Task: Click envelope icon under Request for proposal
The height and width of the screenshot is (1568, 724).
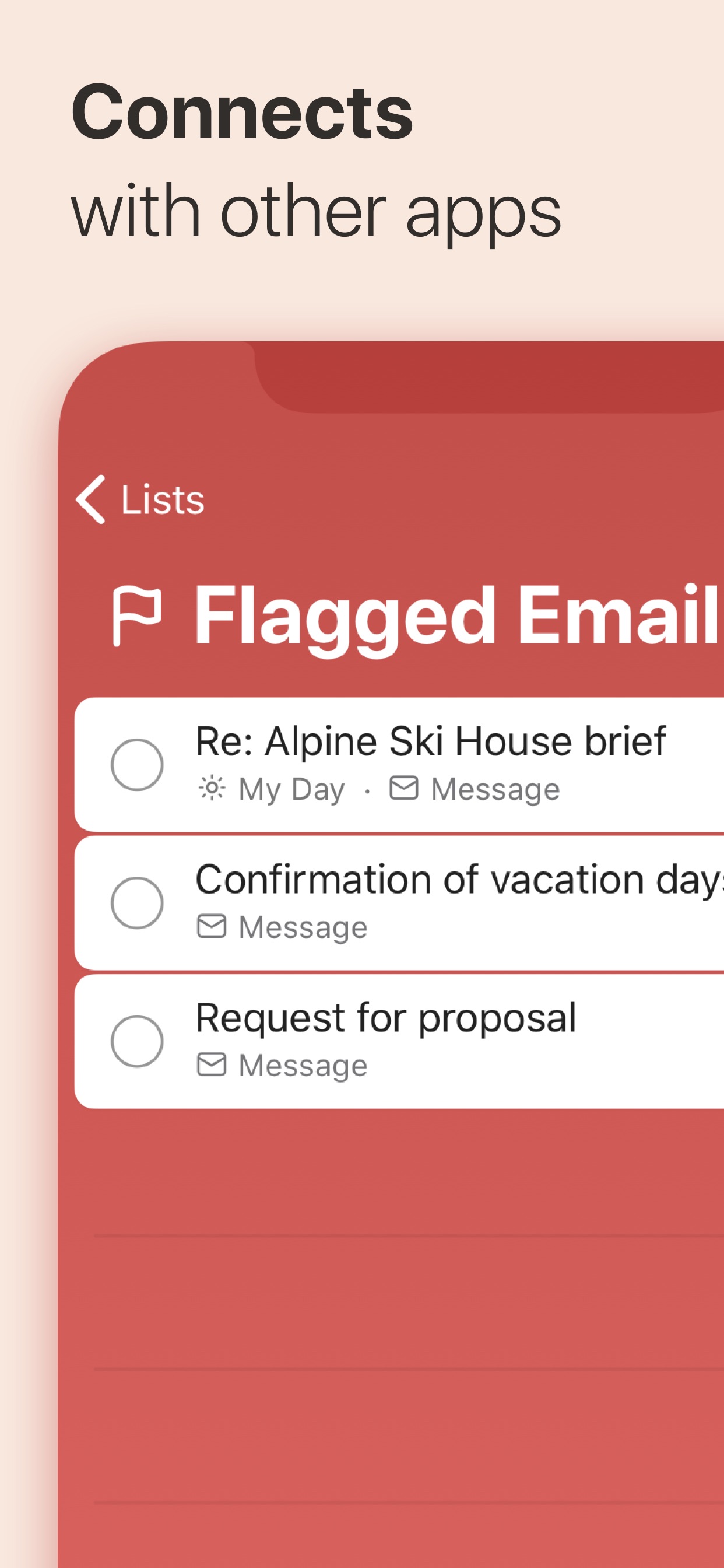Action: click(212, 1065)
